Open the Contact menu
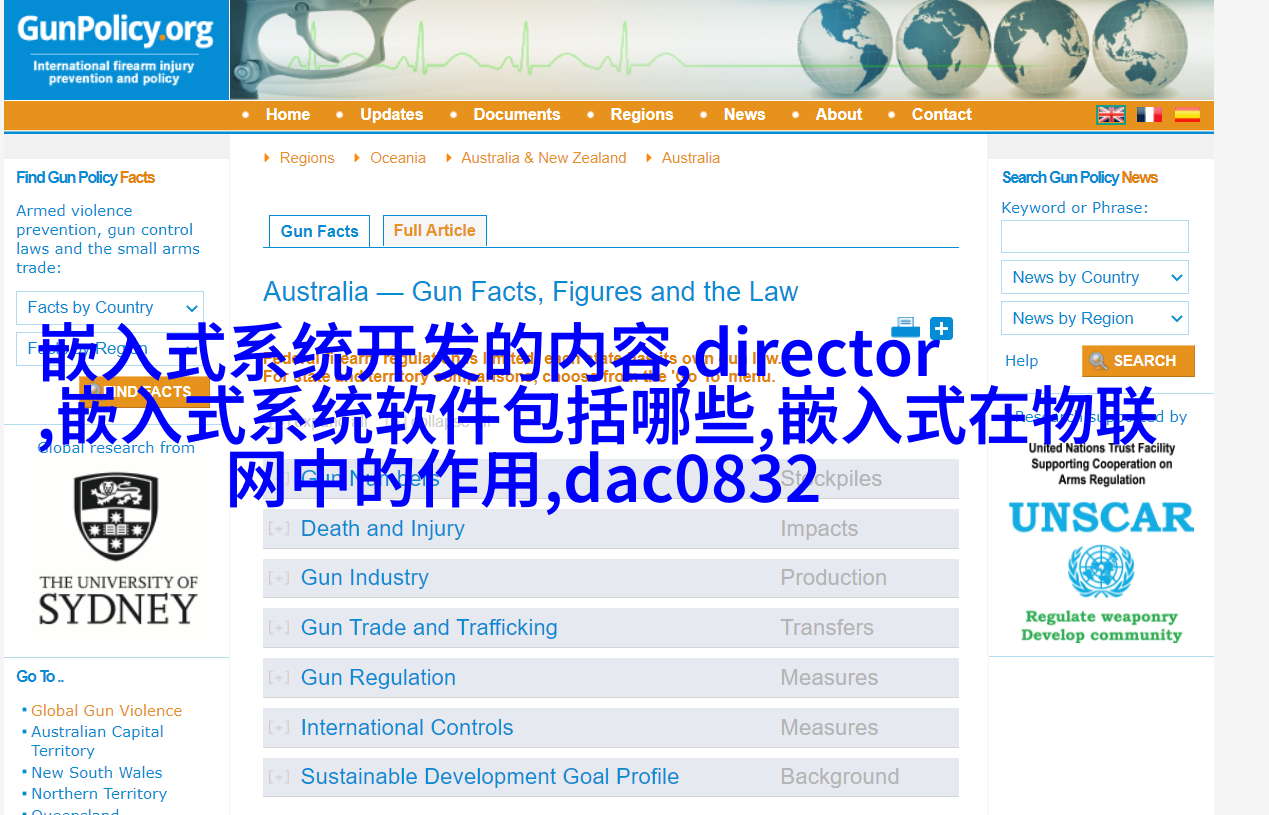This screenshot has width=1269, height=815. [x=942, y=115]
